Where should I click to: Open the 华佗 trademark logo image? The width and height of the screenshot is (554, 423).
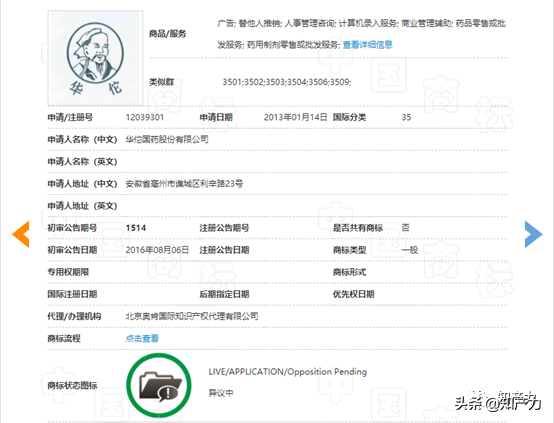[x=95, y=58]
